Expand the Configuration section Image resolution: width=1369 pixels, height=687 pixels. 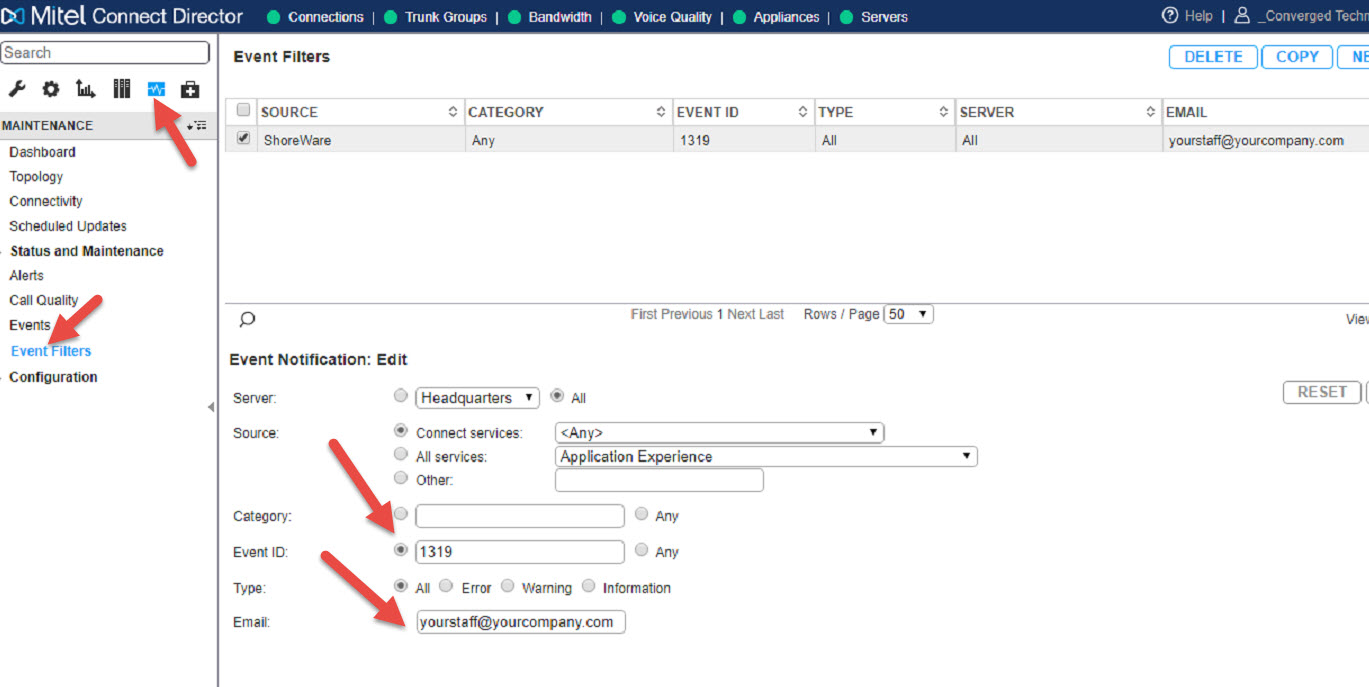(53, 377)
